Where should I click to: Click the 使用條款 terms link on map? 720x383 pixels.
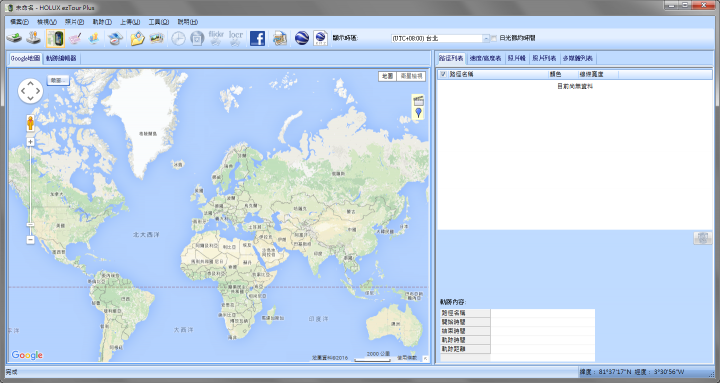tap(407, 358)
